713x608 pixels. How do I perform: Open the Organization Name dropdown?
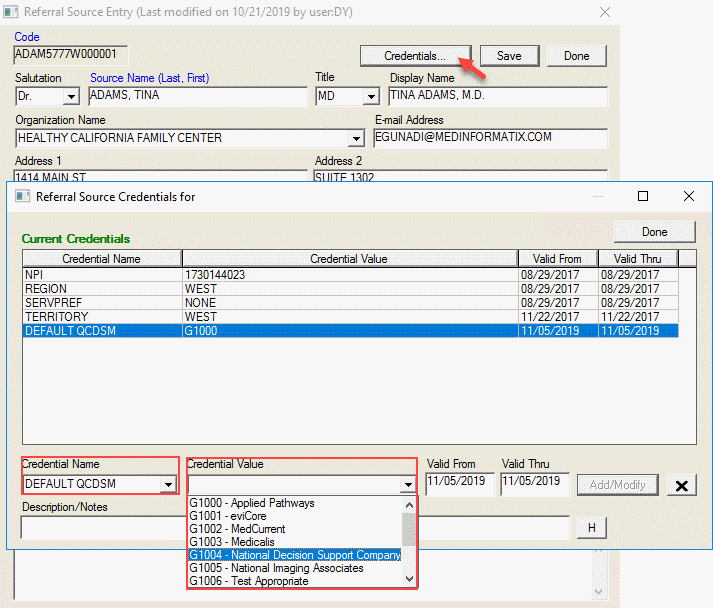[x=355, y=138]
